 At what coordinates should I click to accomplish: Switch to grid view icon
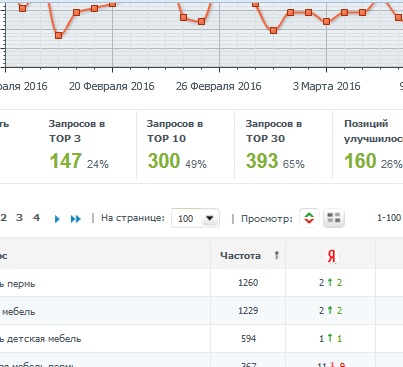334,218
